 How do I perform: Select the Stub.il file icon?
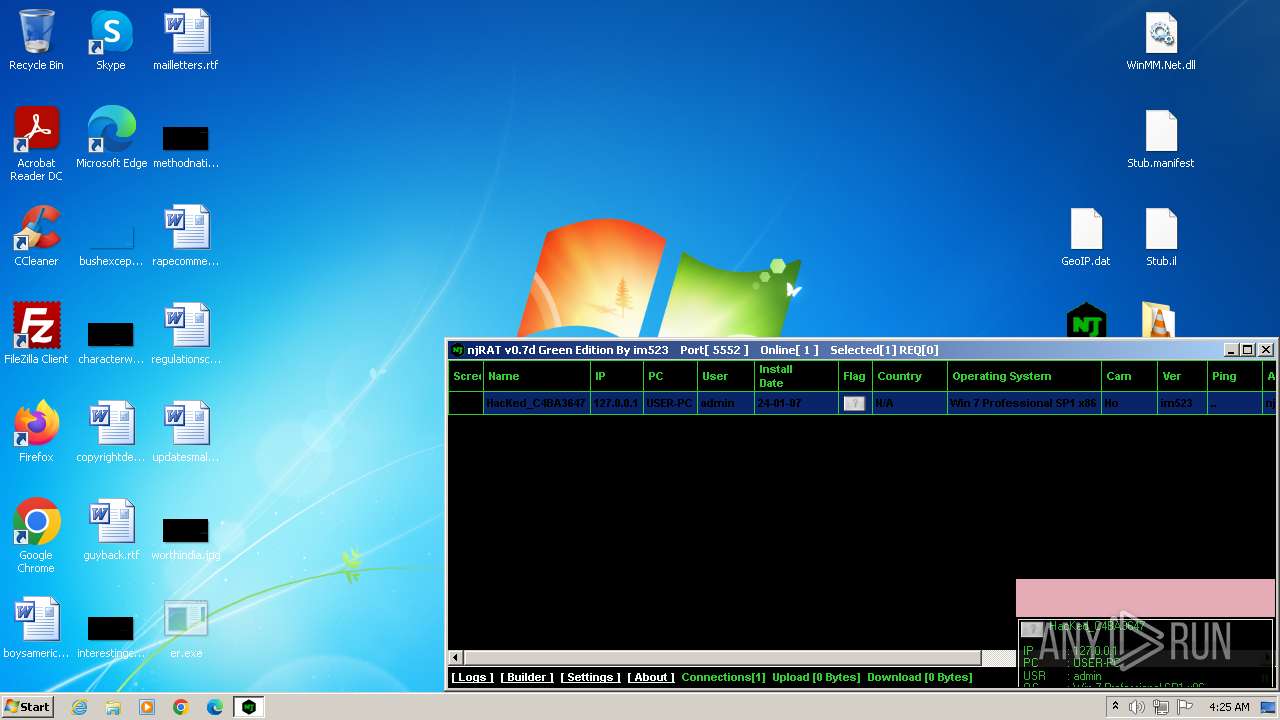coord(1161,236)
